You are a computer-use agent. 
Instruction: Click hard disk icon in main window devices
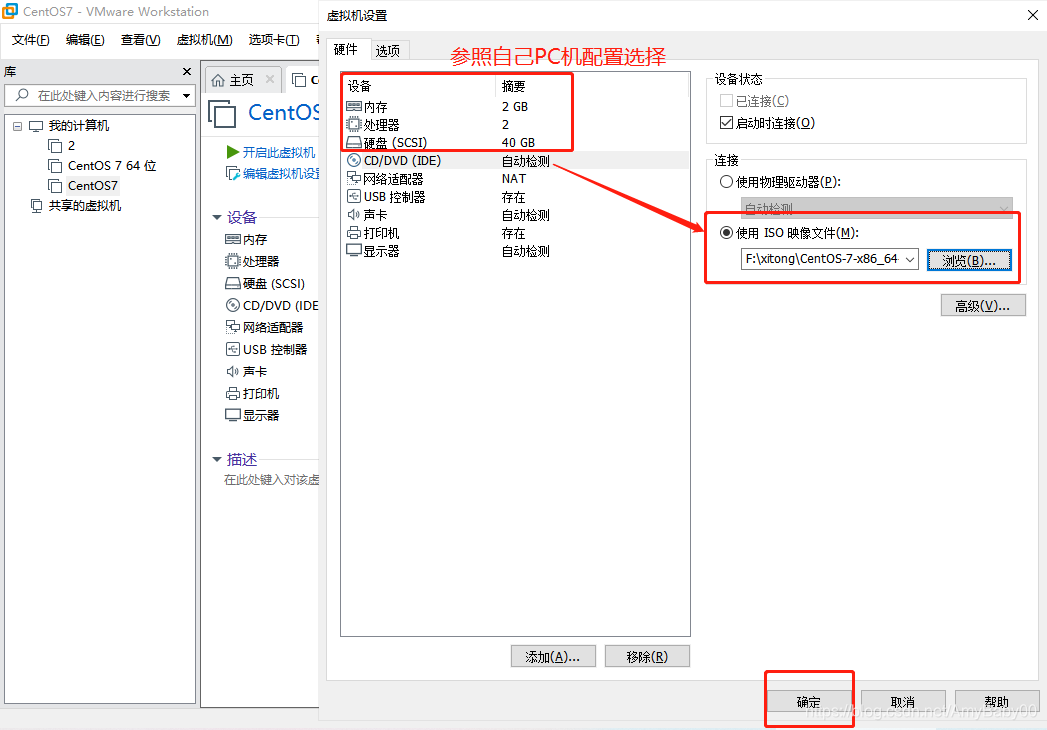(x=233, y=283)
